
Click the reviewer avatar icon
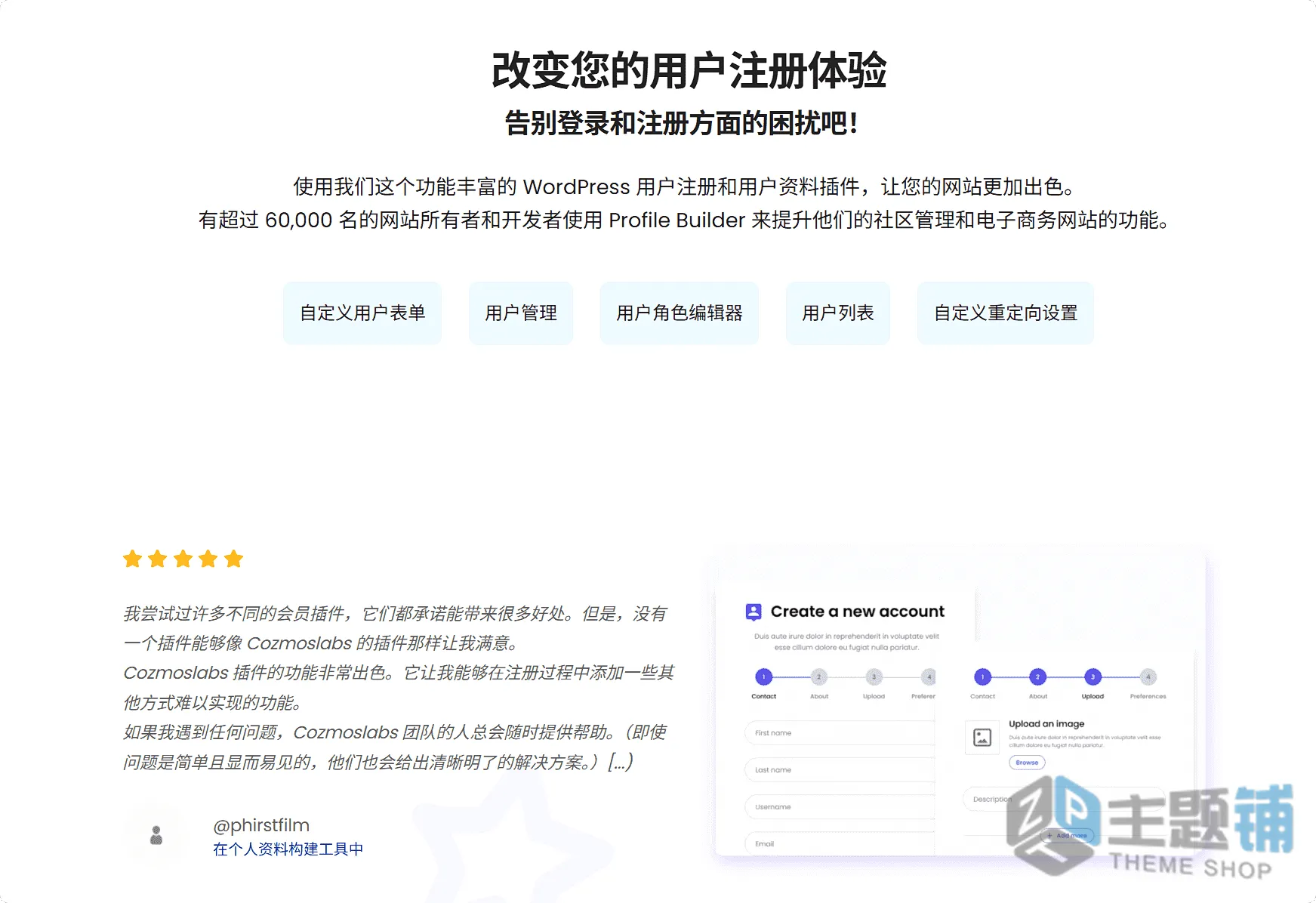(x=156, y=835)
